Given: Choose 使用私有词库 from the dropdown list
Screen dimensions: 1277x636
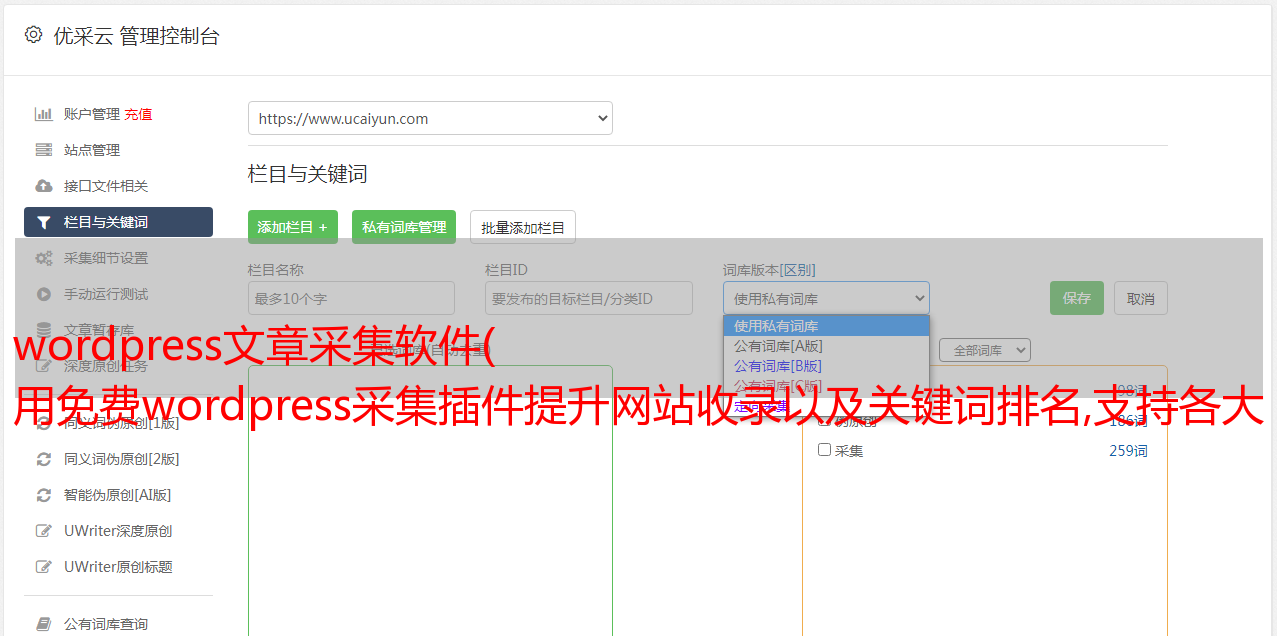Looking at the screenshot, I should pos(826,326).
